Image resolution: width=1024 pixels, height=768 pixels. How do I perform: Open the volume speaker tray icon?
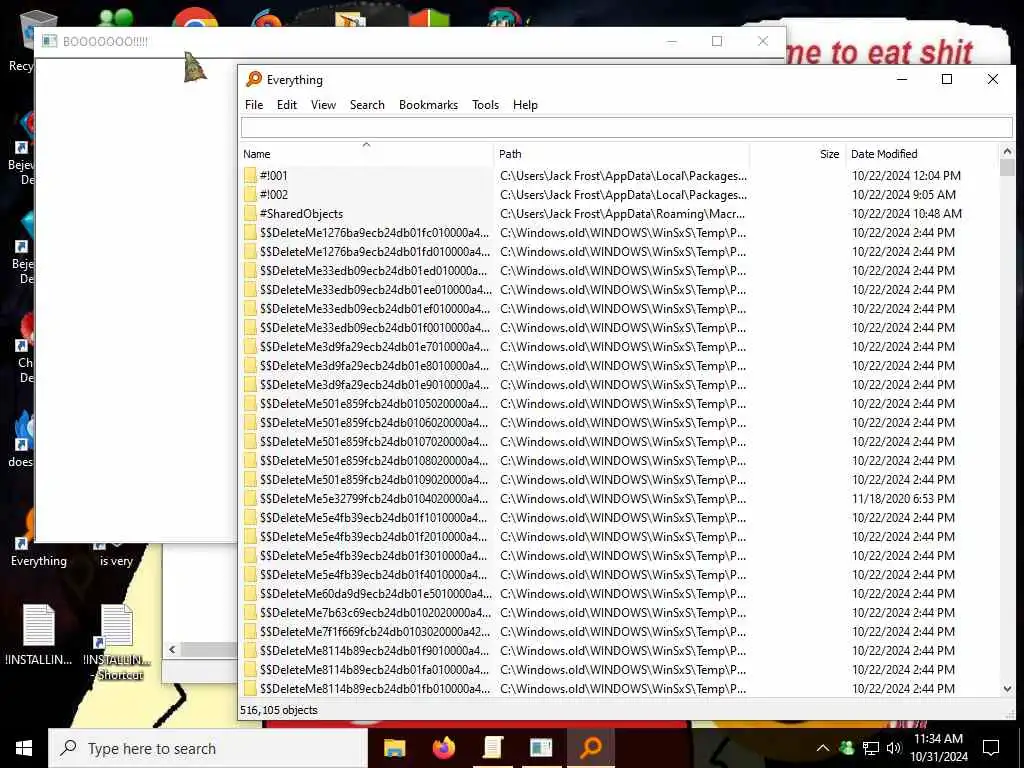click(894, 748)
